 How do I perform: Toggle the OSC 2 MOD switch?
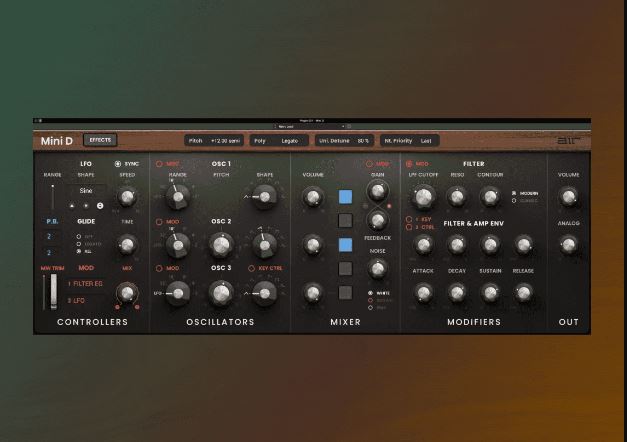click(159, 221)
